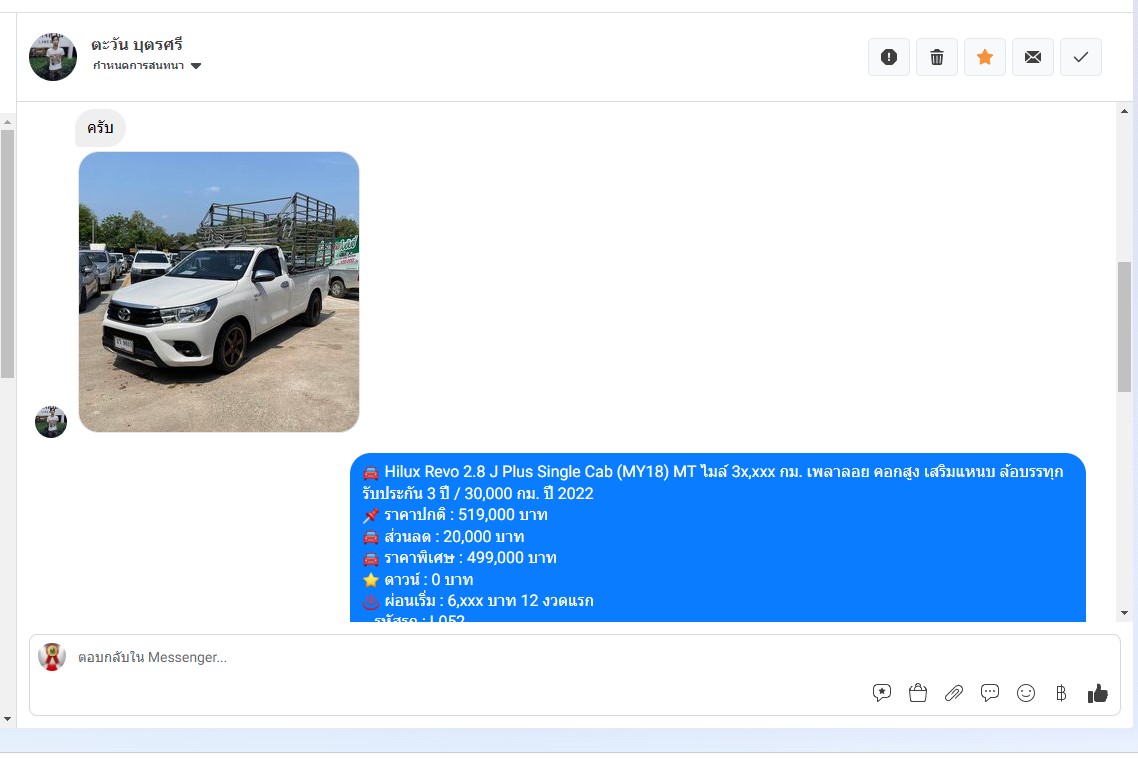The image size is (1138, 758).
Task: Open saved replies speech-bubble star icon
Action: pyautogui.click(x=881, y=693)
